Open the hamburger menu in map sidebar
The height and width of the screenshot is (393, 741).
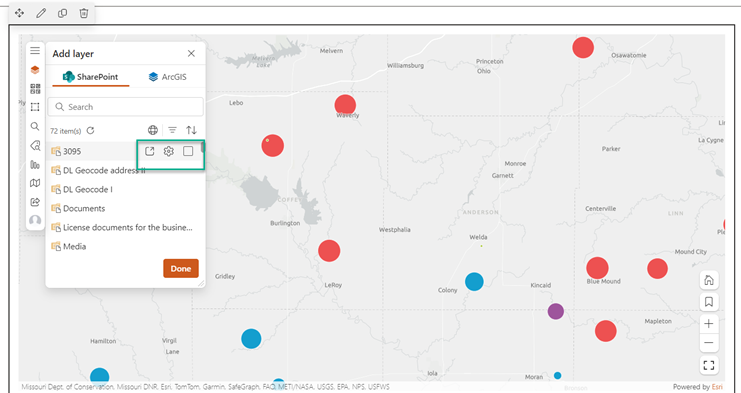[35, 51]
